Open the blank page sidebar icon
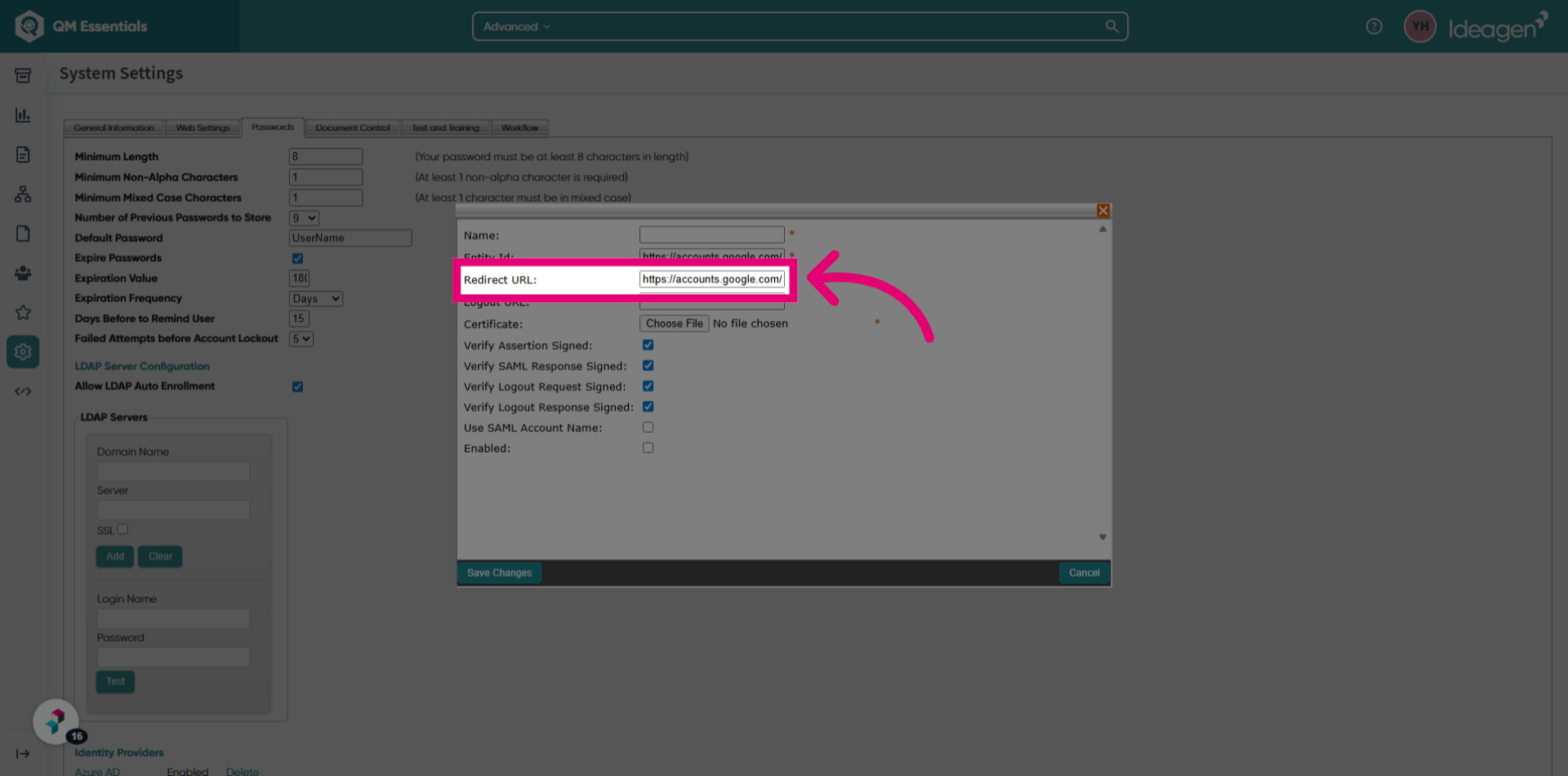 pos(23,234)
